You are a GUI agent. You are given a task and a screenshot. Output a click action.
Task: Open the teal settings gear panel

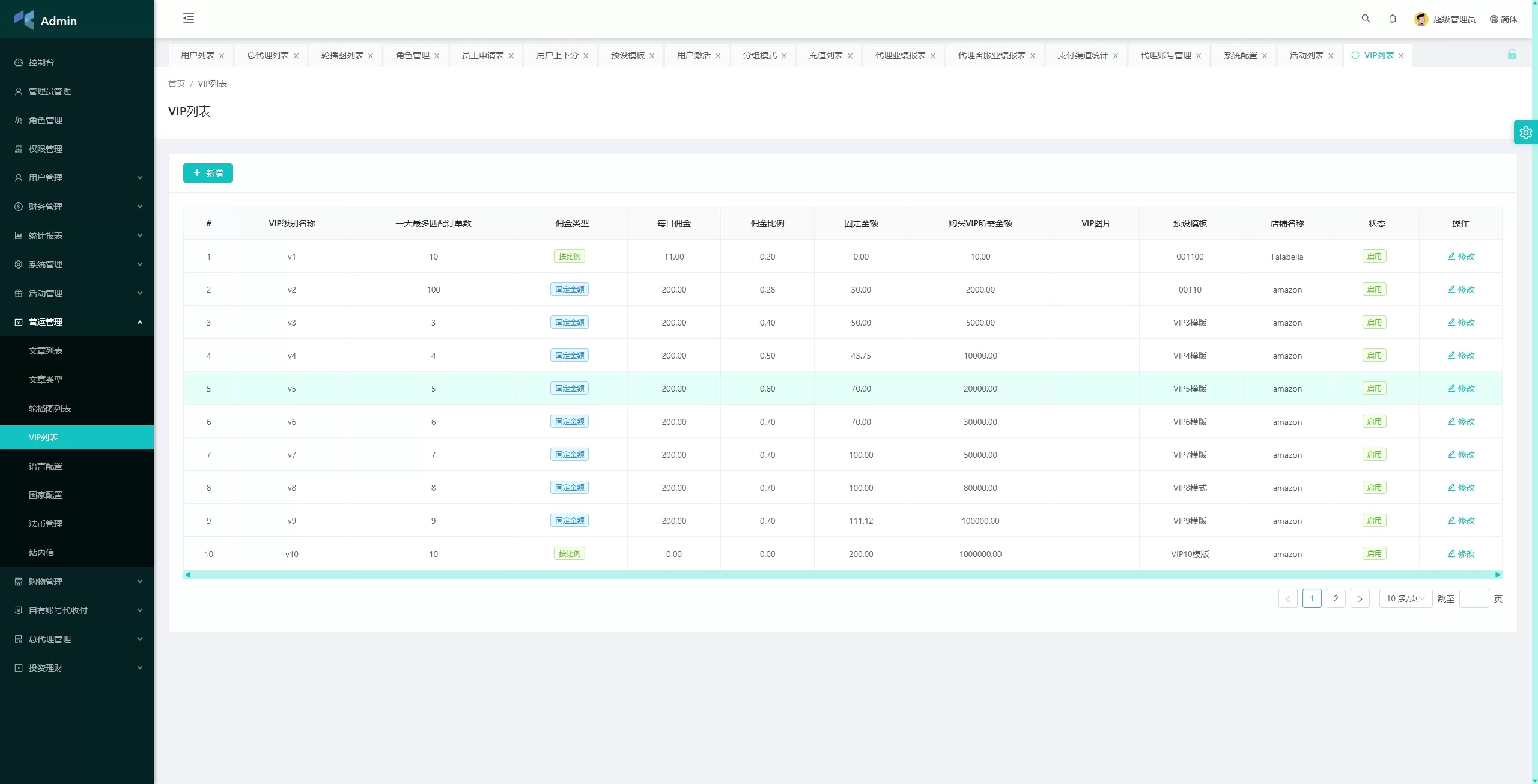(x=1525, y=132)
